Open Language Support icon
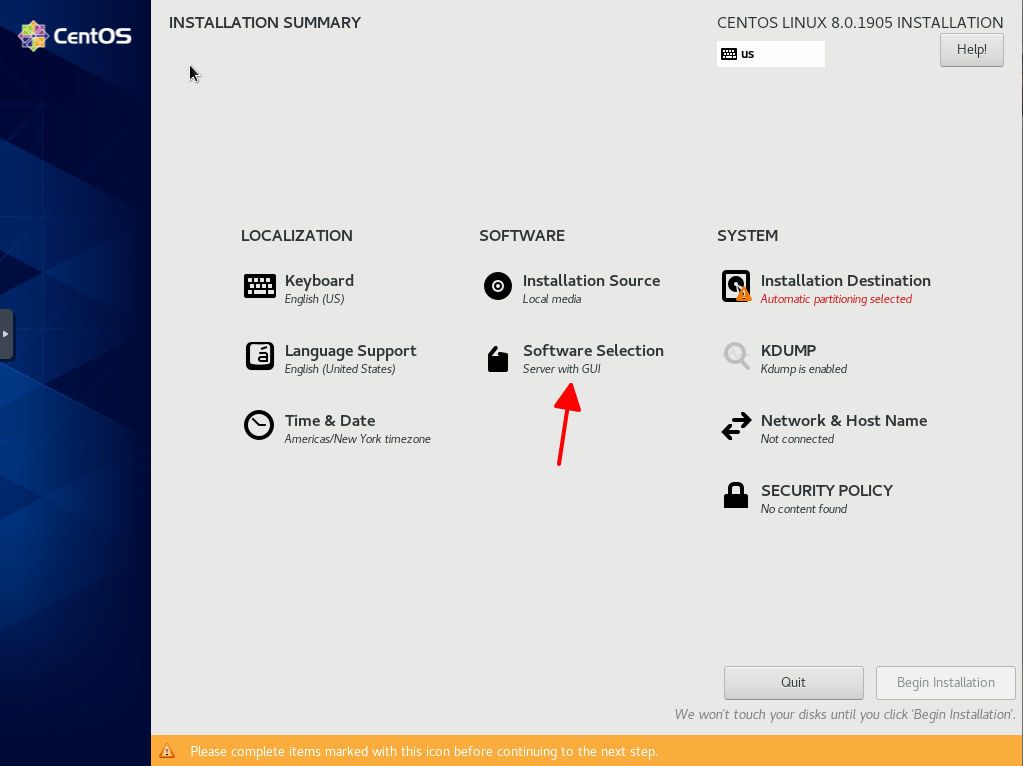Image resolution: width=1023 pixels, height=766 pixels. coord(260,356)
